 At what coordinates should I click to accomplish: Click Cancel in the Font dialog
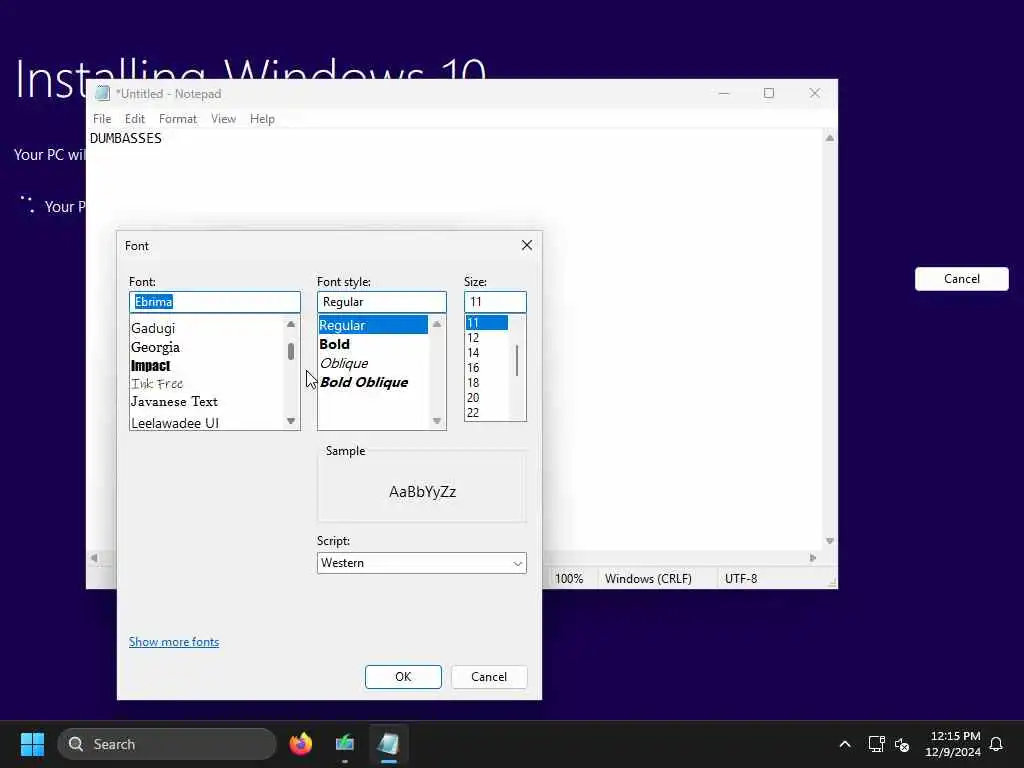488,677
